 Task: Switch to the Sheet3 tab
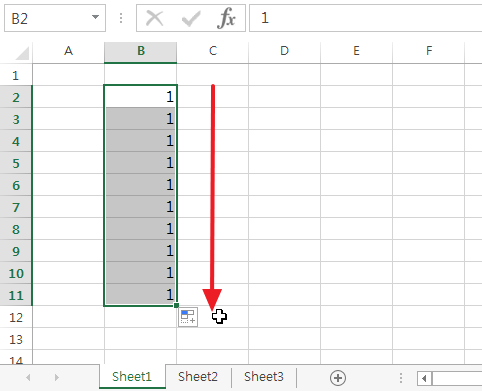[x=264, y=377]
